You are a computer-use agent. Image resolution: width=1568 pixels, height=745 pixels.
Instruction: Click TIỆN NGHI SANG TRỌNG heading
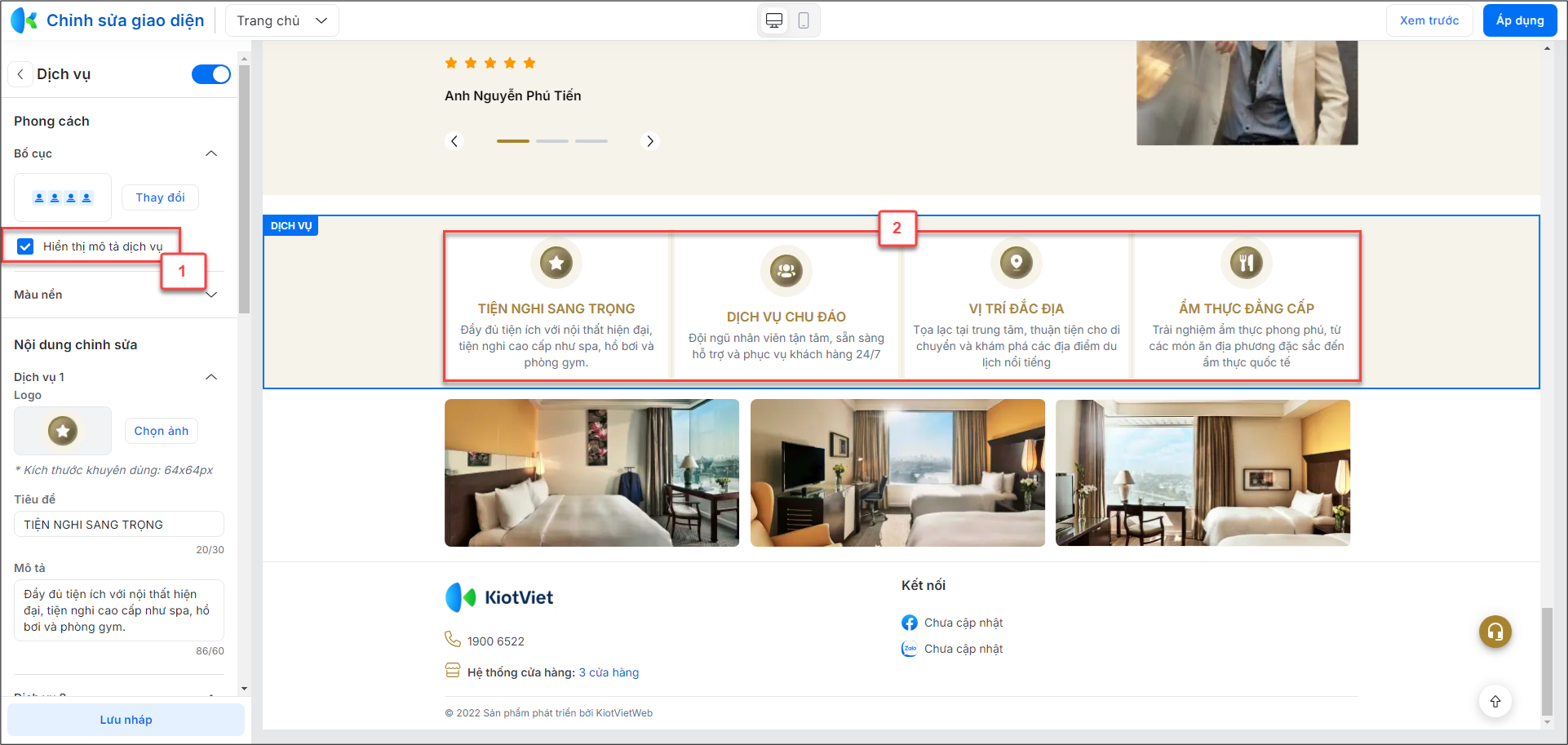[556, 308]
